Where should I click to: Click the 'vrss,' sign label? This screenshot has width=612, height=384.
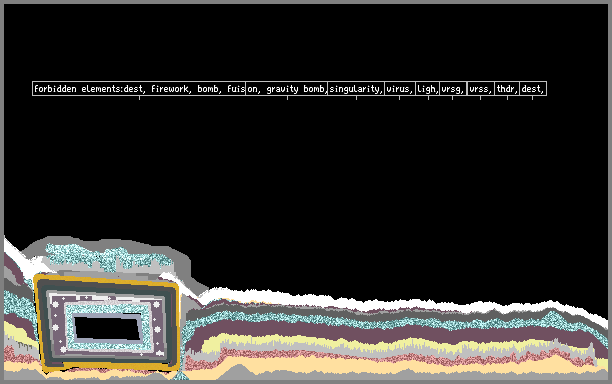481,89
